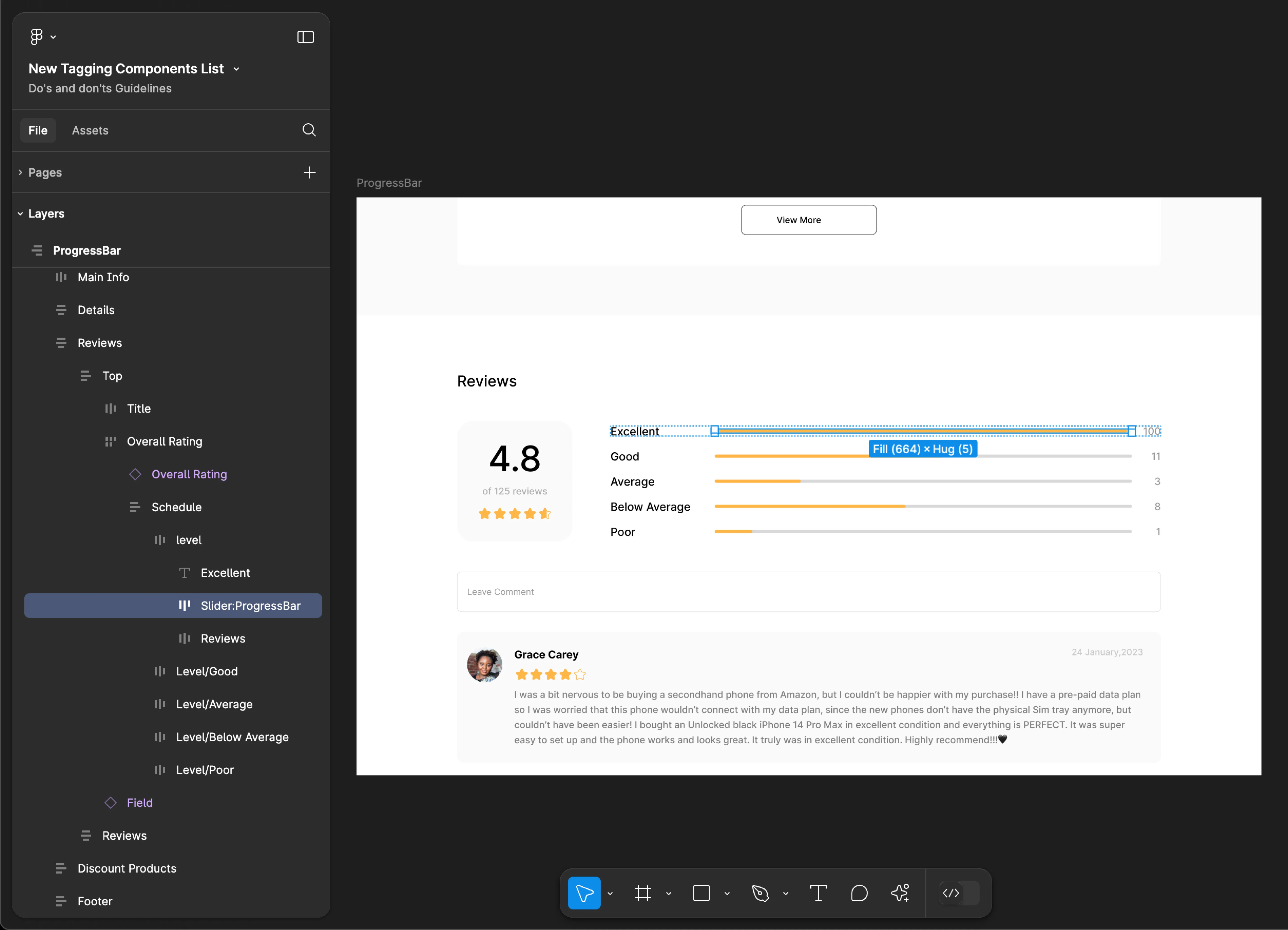Select the Pen tool

(761, 893)
